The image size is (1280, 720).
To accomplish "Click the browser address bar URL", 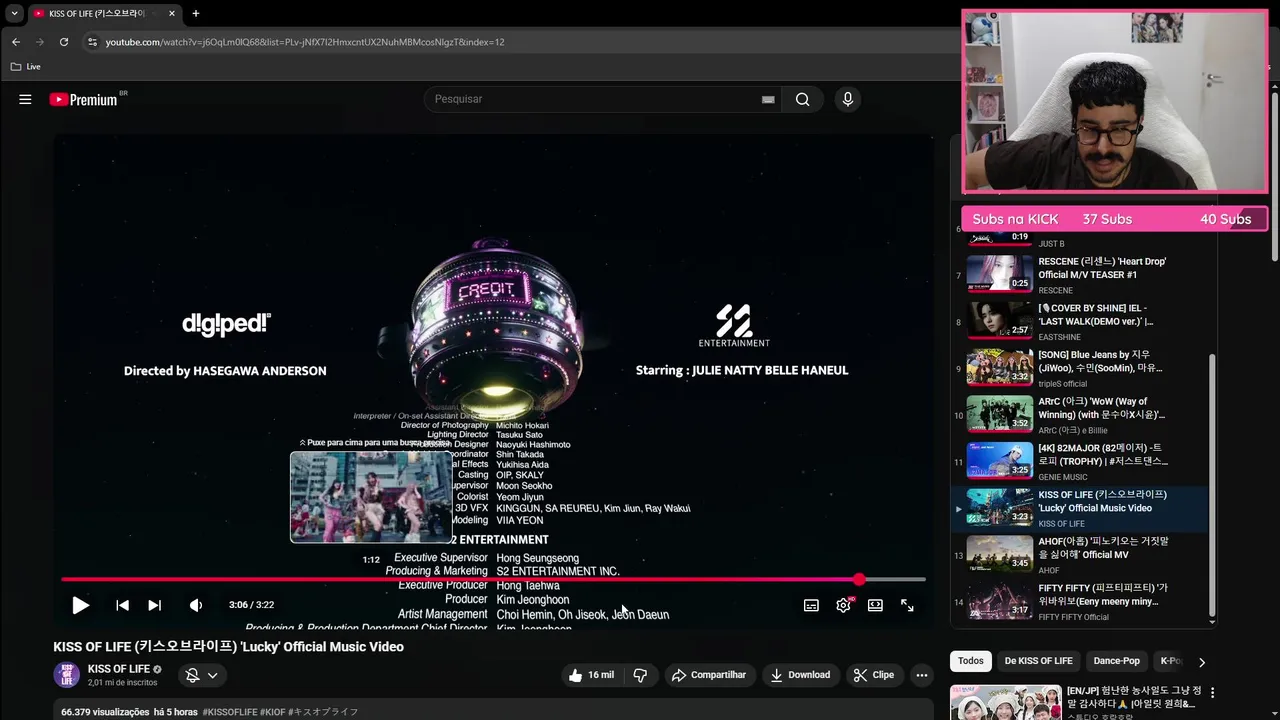I will [305, 42].
